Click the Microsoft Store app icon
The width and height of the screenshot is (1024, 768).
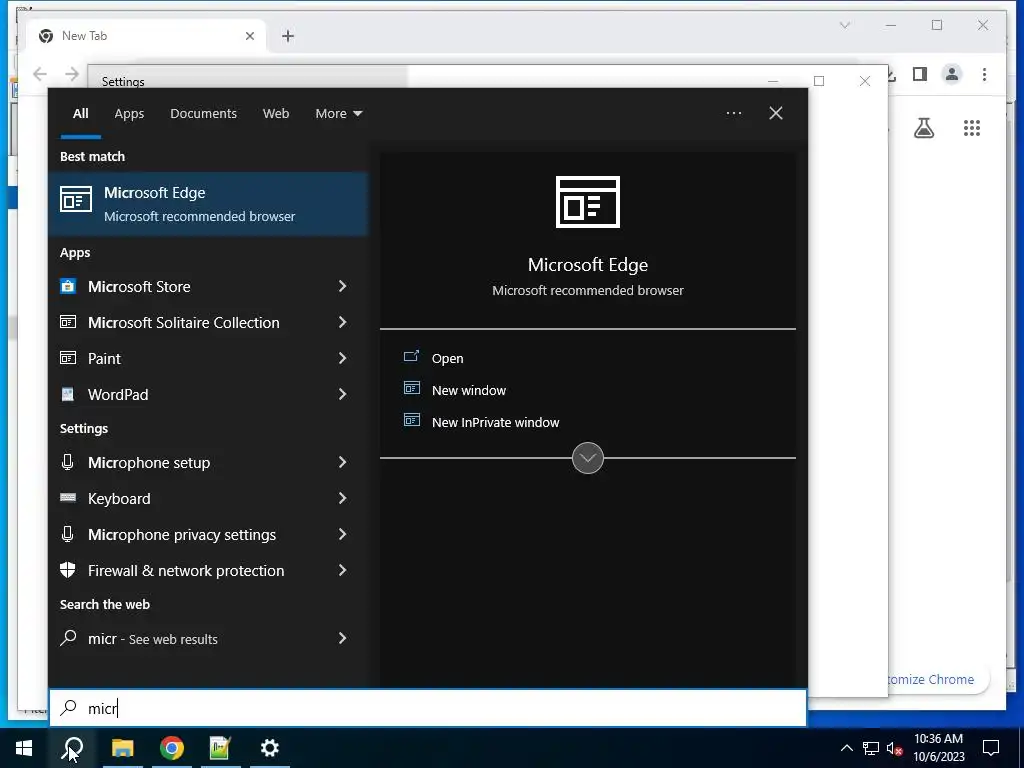point(68,286)
